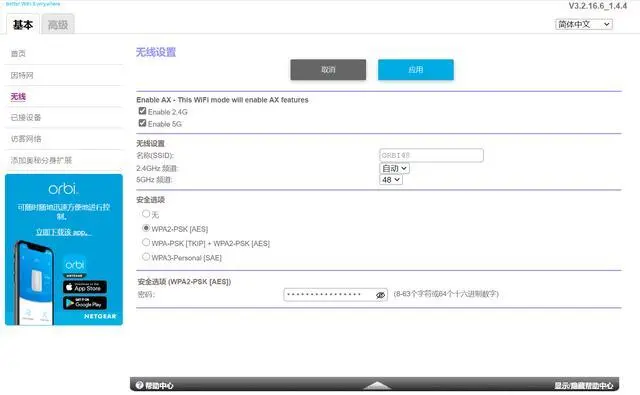Open 已接设备 in the sidebar
The image size is (640, 395).
tap(26, 118)
